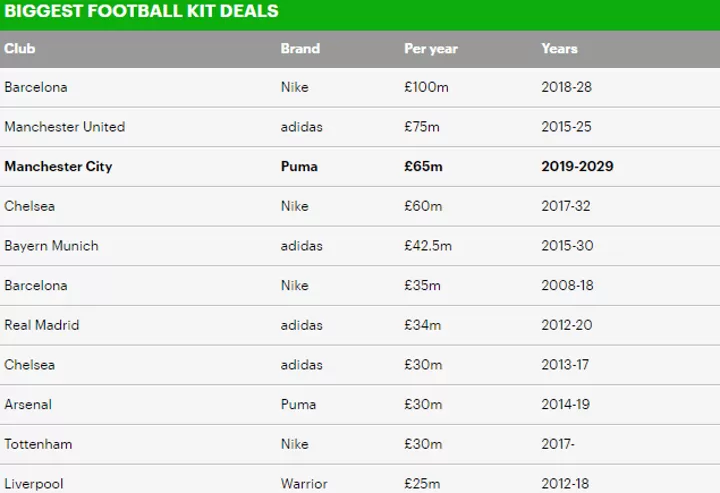Click the Biggest Football Kit Deals title
The height and width of the screenshot is (493, 720).
click(141, 12)
